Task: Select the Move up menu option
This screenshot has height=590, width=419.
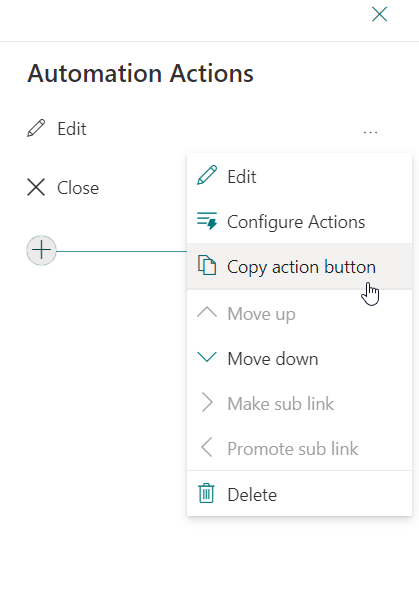Action: tap(299, 313)
